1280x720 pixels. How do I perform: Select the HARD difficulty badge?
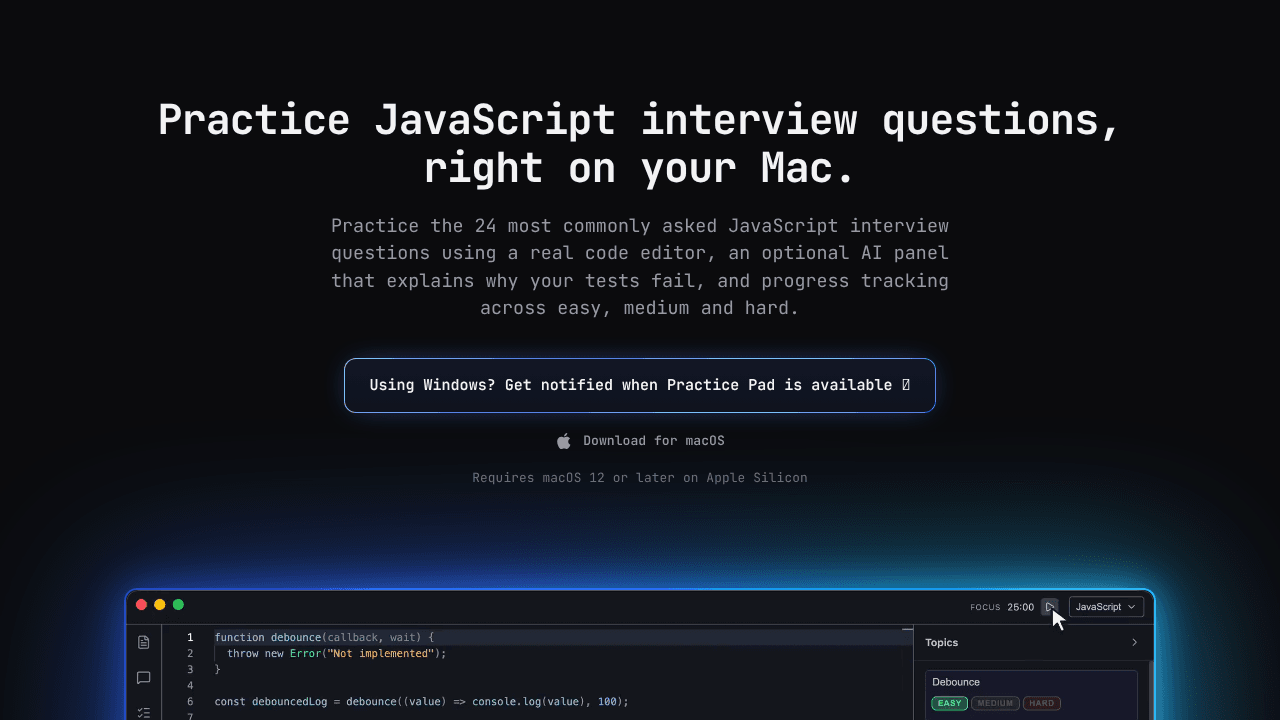click(1042, 703)
